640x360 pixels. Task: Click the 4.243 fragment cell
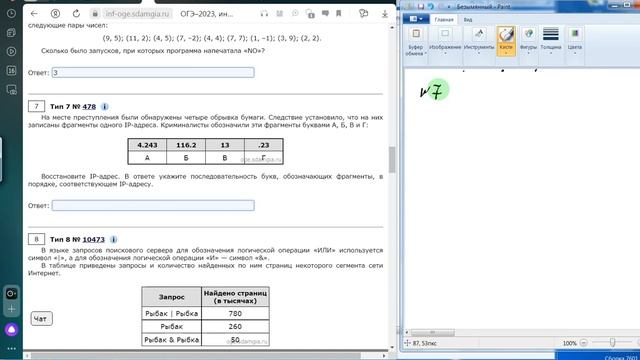pos(147,145)
